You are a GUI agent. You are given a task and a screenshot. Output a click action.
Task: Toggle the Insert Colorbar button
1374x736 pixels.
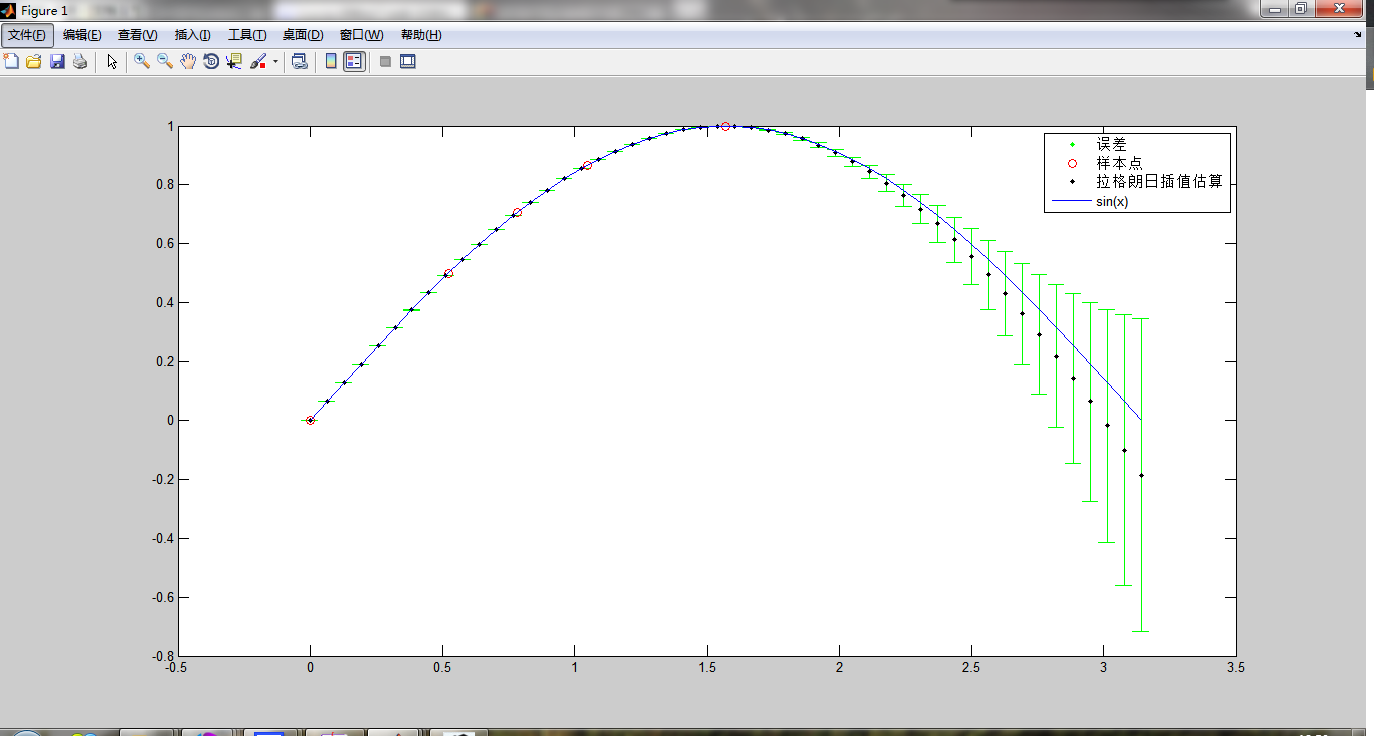(x=331, y=61)
